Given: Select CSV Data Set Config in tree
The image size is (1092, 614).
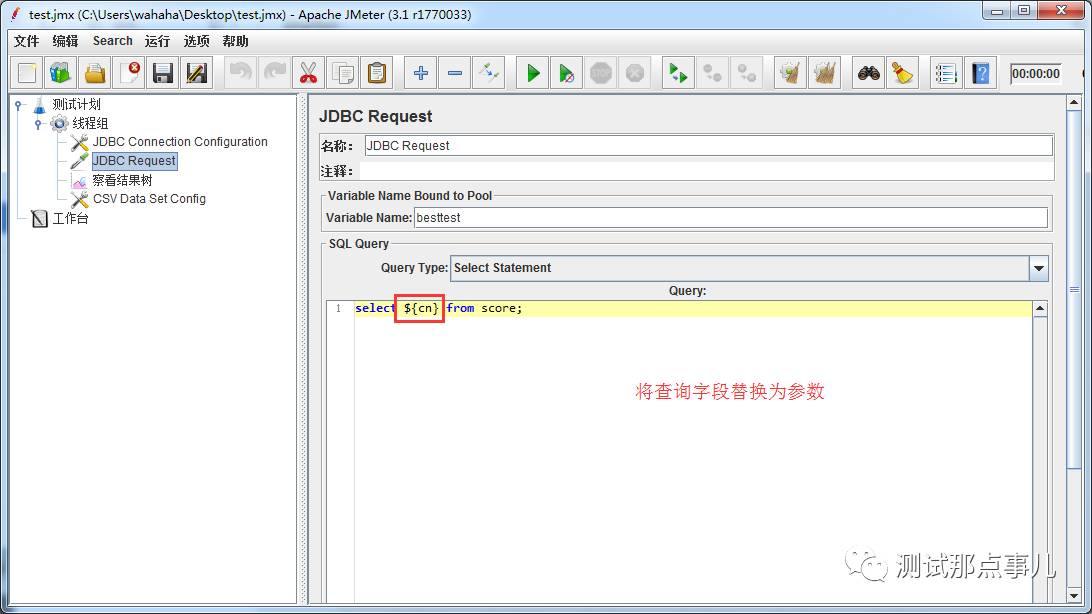Looking at the screenshot, I should pos(149,199).
